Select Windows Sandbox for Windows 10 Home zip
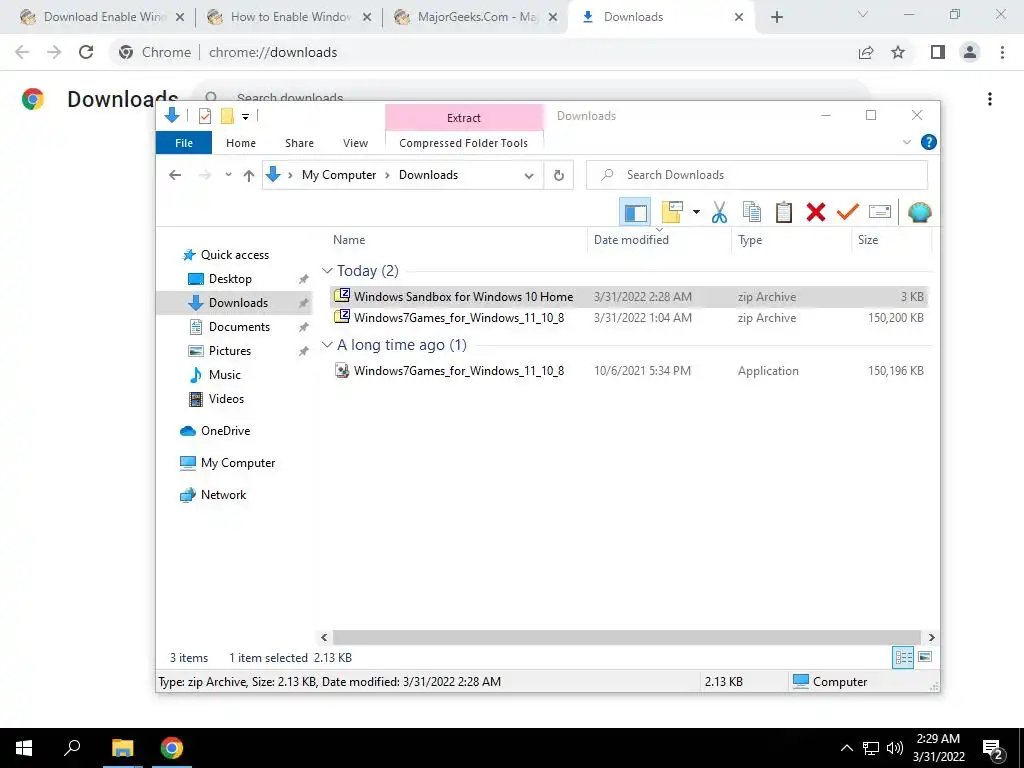This screenshot has height=768, width=1024. coord(628,296)
